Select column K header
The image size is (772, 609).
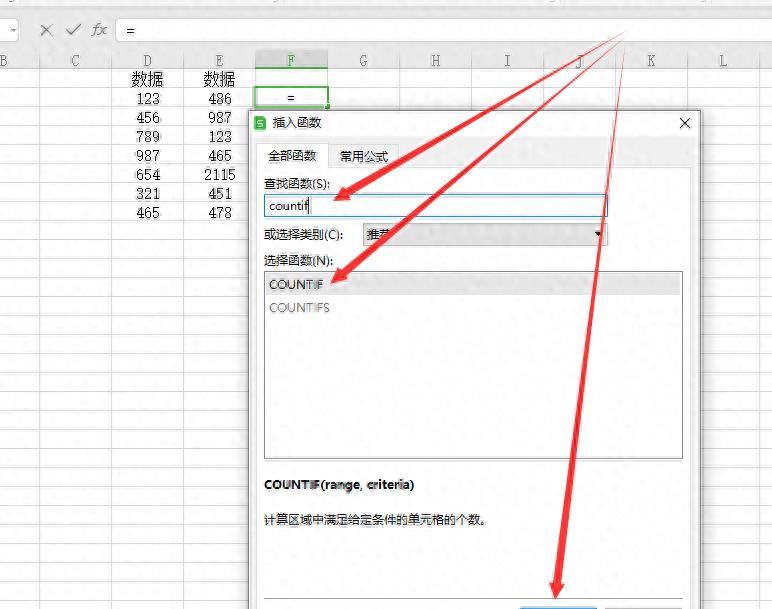651,61
